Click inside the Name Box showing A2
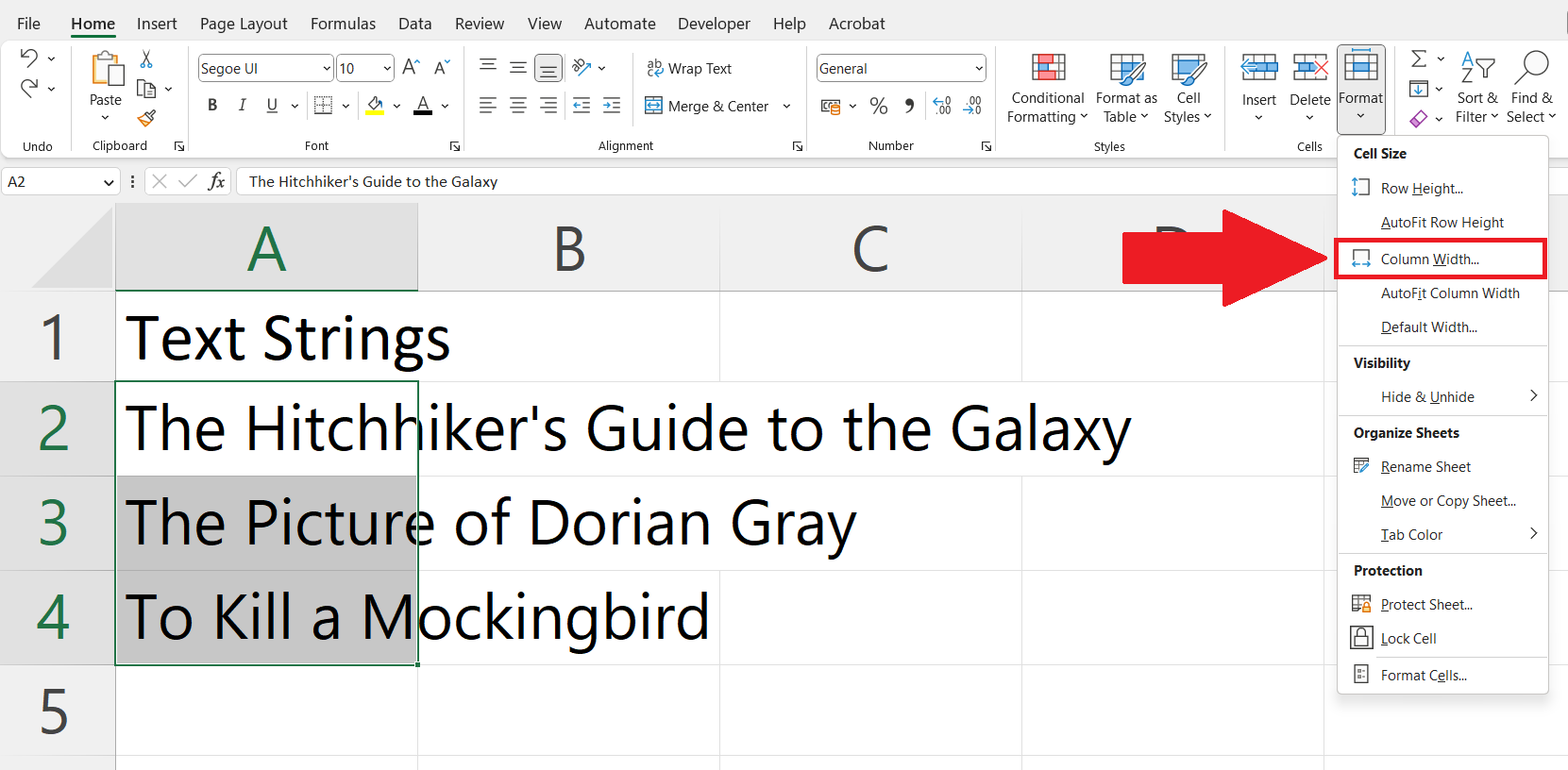Image resolution: width=1568 pixels, height=770 pixels. click(52, 182)
